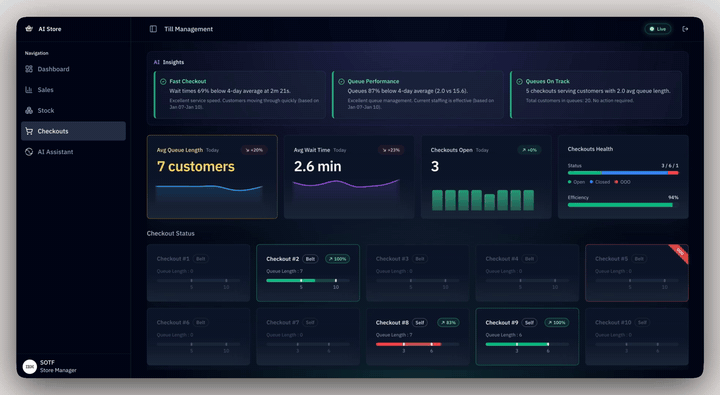Screen dimensions: 720x395
Task: Click the Queues On Track insight title
Action: [548, 81]
